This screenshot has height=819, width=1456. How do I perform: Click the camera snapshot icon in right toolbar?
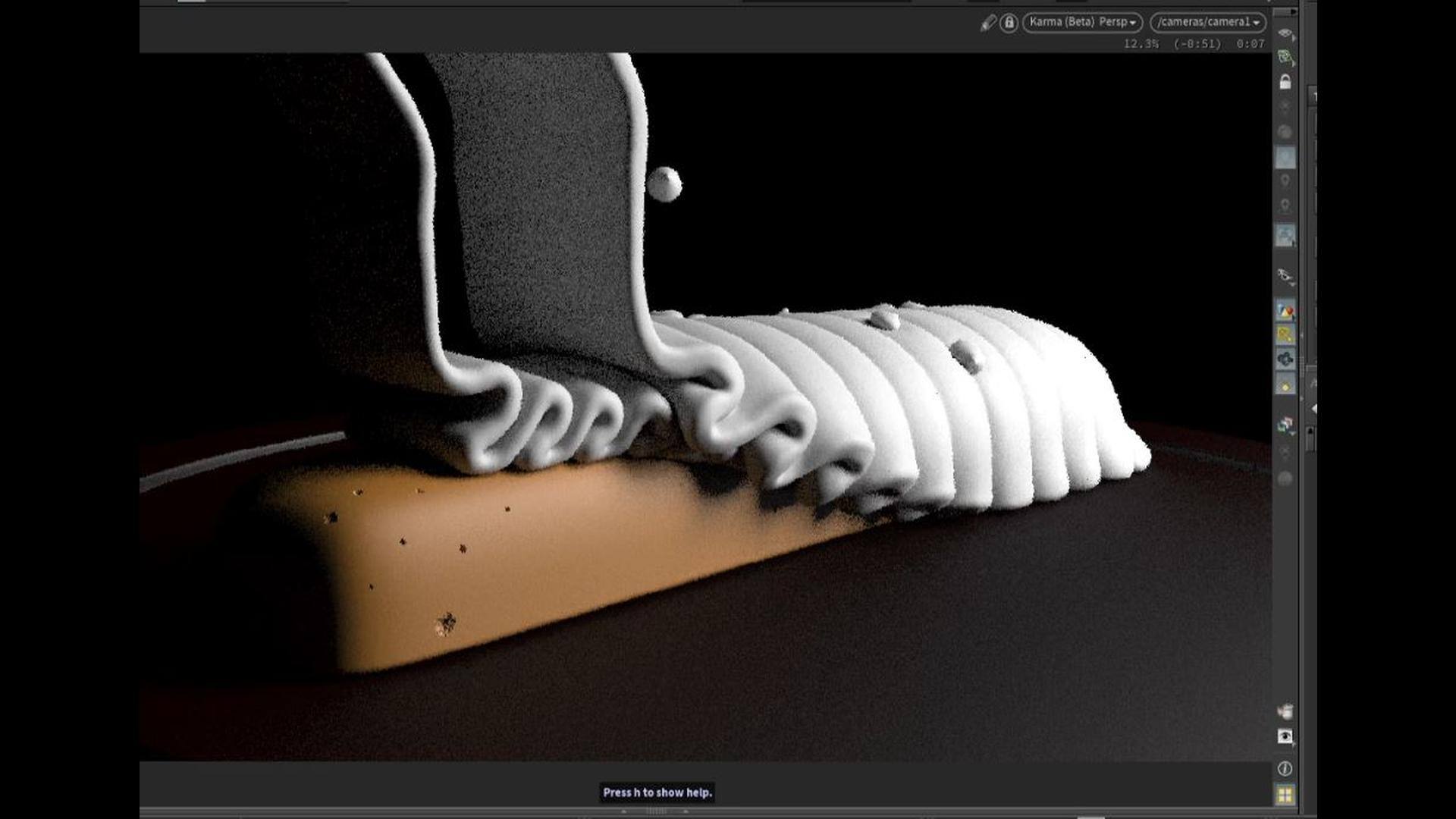tap(1285, 275)
